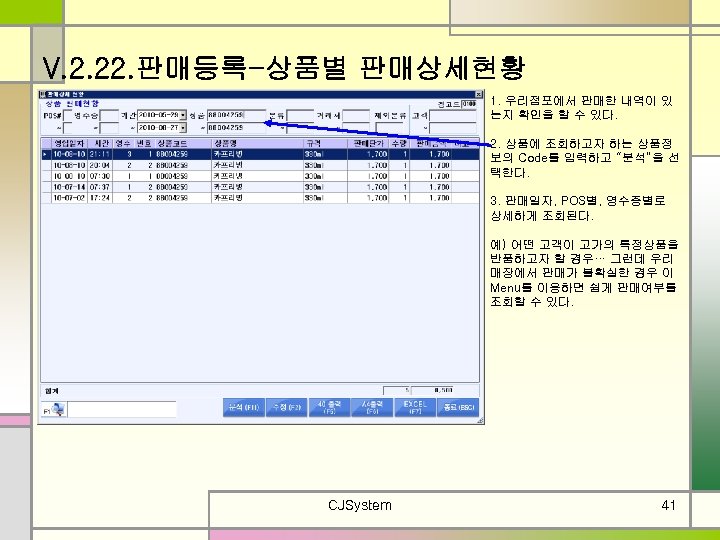Click the A4출력 (F6) print button
The width and height of the screenshot is (720, 540).
pyautogui.click(x=372, y=407)
